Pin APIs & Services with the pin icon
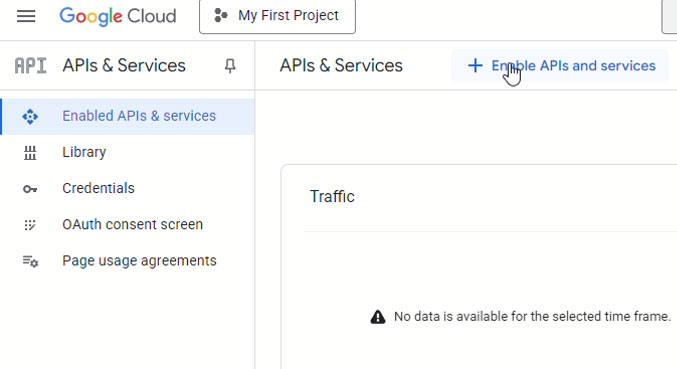677x369 pixels. [230, 66]
